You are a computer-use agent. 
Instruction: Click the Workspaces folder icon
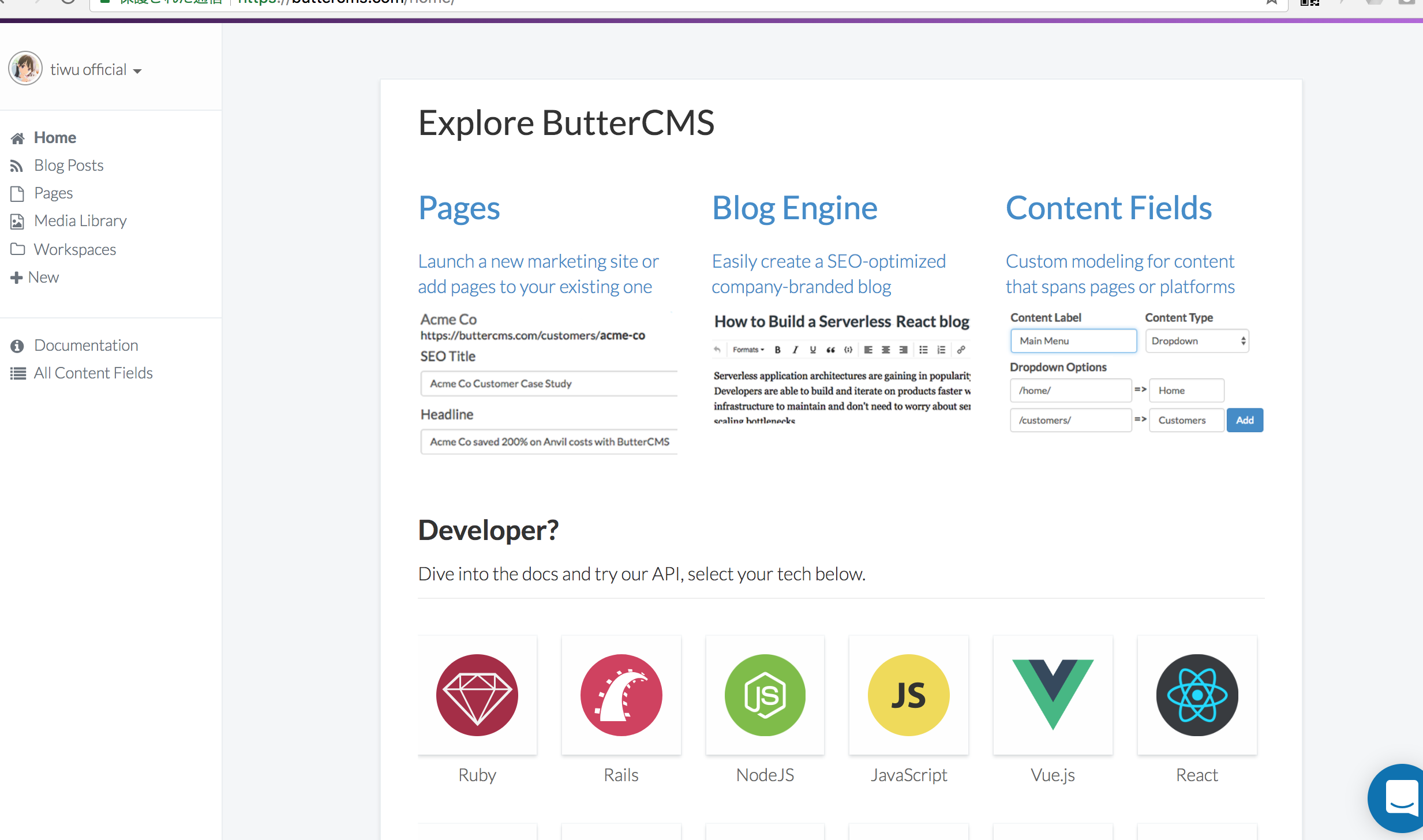tap(17, 249)
